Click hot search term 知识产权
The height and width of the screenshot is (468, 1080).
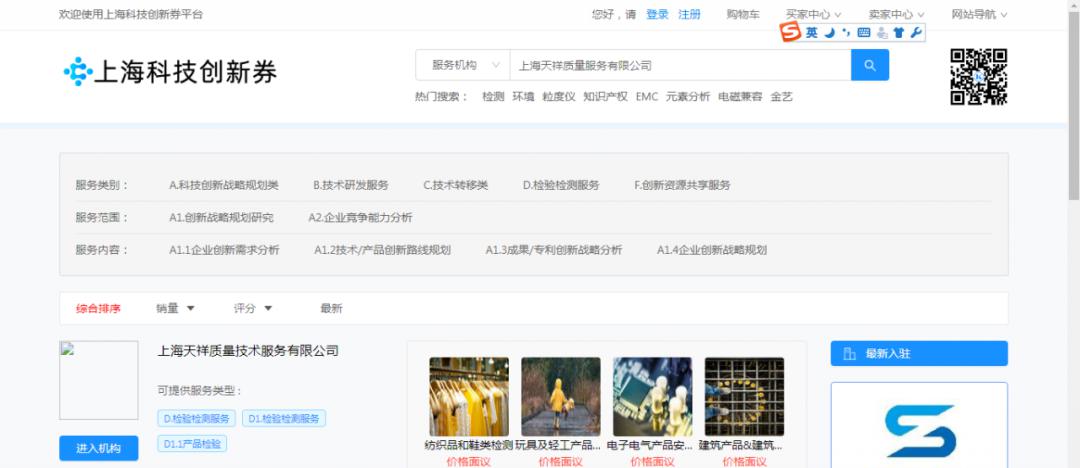pyautogui.click(x=605, y=96)
